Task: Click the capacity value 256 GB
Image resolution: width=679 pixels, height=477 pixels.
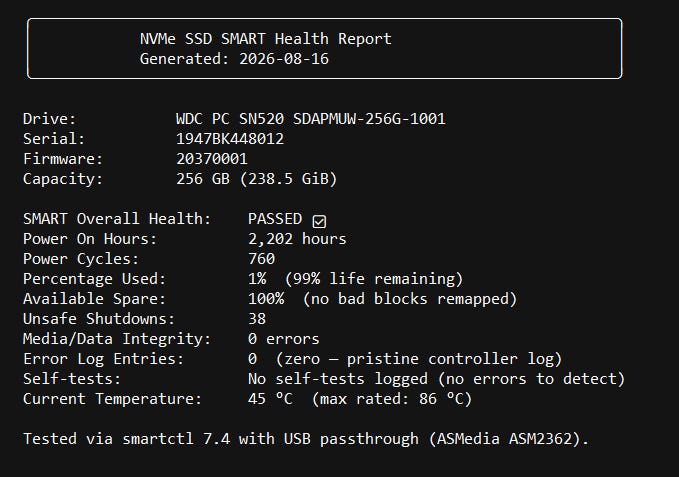Action: (203, 179)
